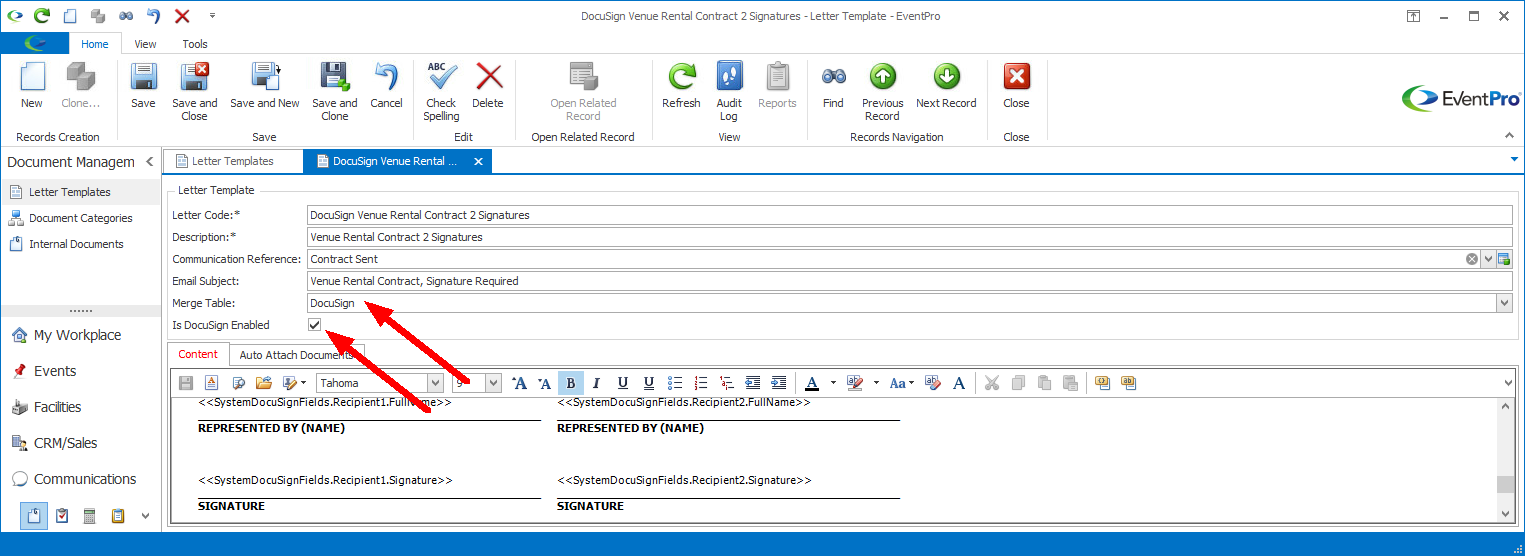Go to My Workplace module
The image size is (1525, 556).
click(x=77, y=335)
